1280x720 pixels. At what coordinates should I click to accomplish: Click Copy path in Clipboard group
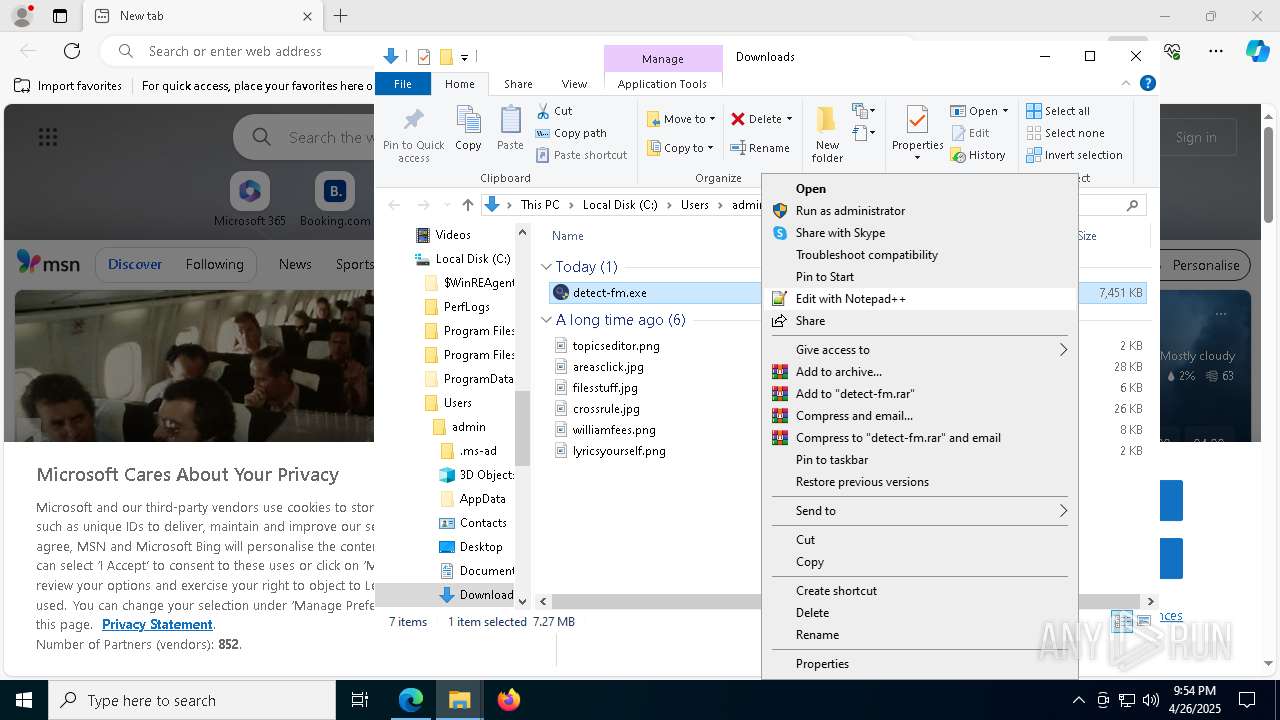[571, 133]
